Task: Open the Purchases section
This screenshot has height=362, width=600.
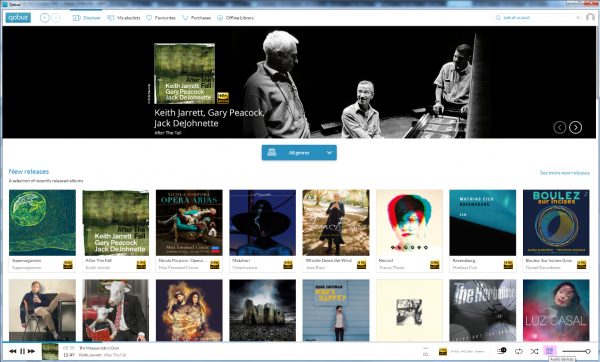Action: tap(196, 18)
